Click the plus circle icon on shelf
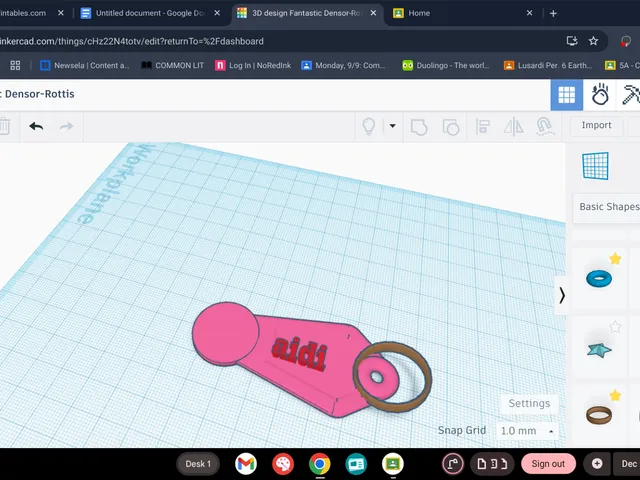 597,464
